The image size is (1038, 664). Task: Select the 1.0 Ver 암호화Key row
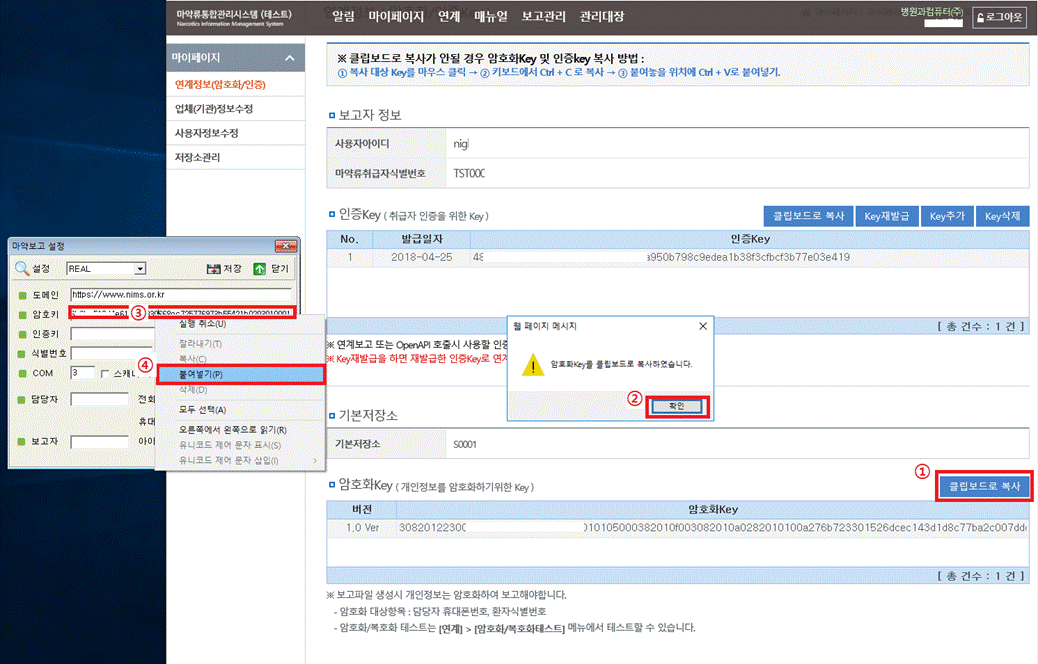[678, 528]
